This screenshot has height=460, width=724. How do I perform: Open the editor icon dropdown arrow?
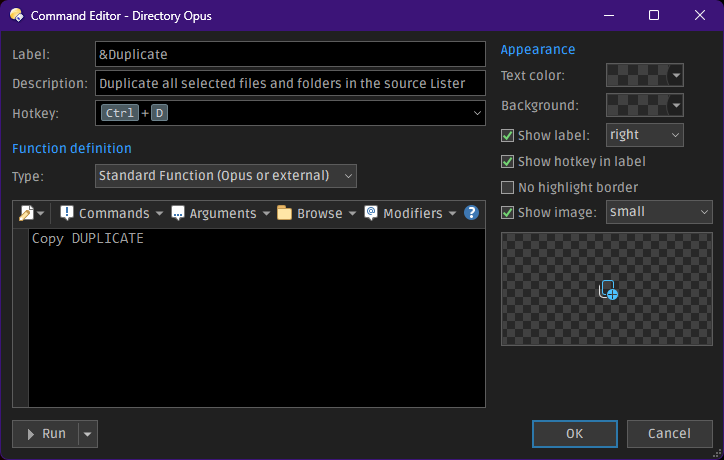(x=41, y=213)
